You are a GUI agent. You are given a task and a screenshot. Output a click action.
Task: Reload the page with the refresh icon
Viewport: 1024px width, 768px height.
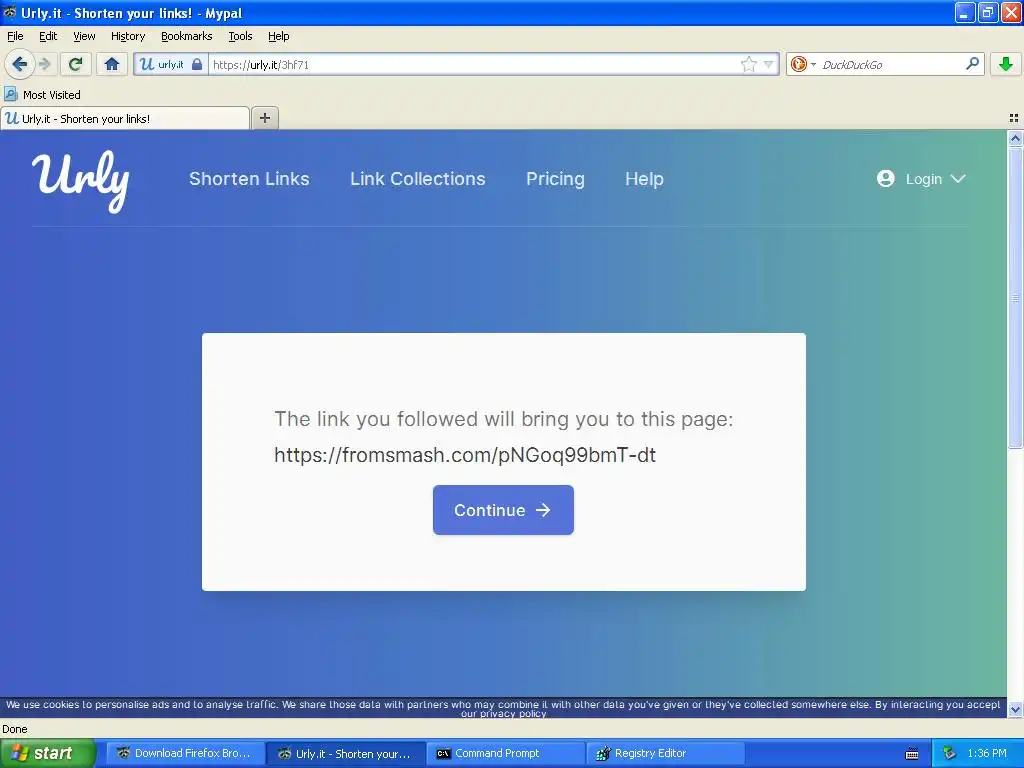[x=76, y=64]
